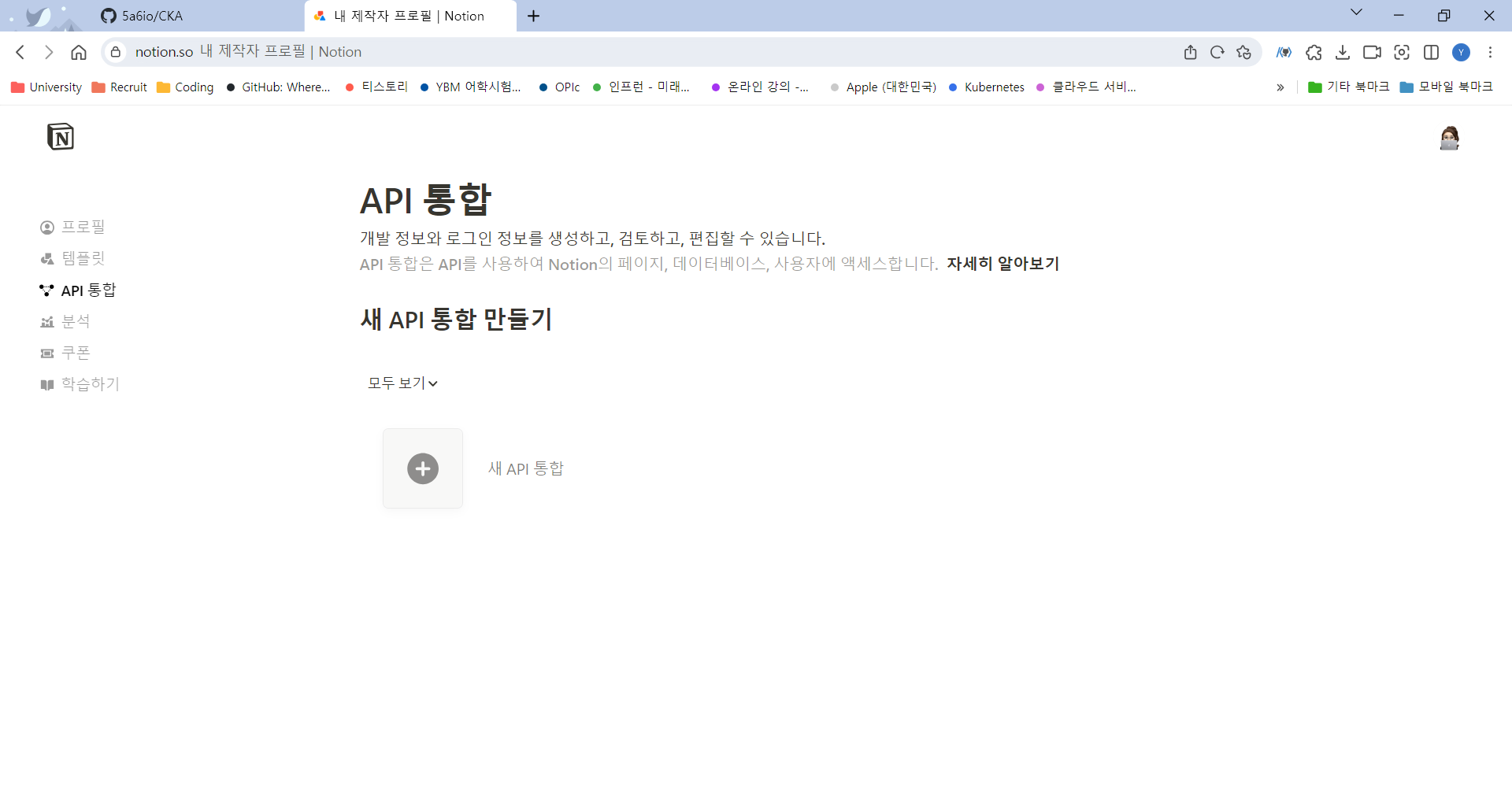Click the 자세히 알아보기 link
1512x803 pixels.
[1002, 264]
